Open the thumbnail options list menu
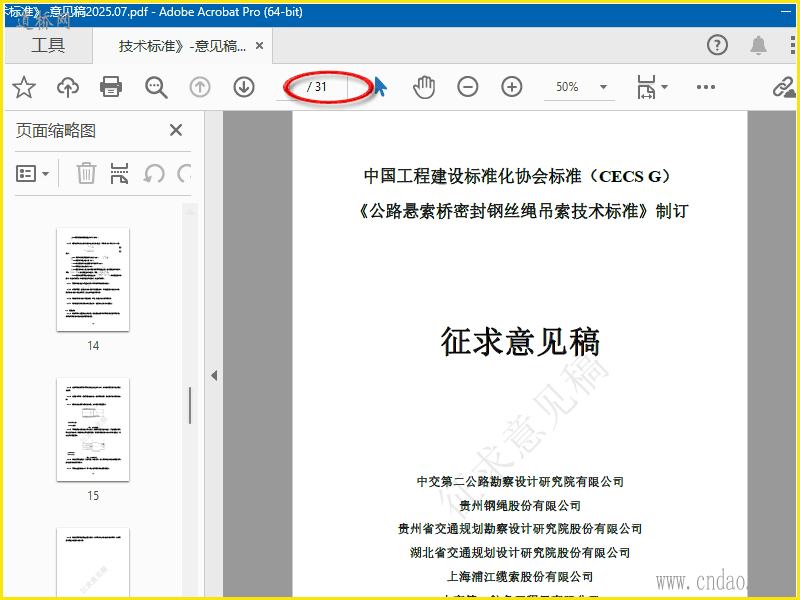This screenshot has height=600, width=800. [32, 174]
